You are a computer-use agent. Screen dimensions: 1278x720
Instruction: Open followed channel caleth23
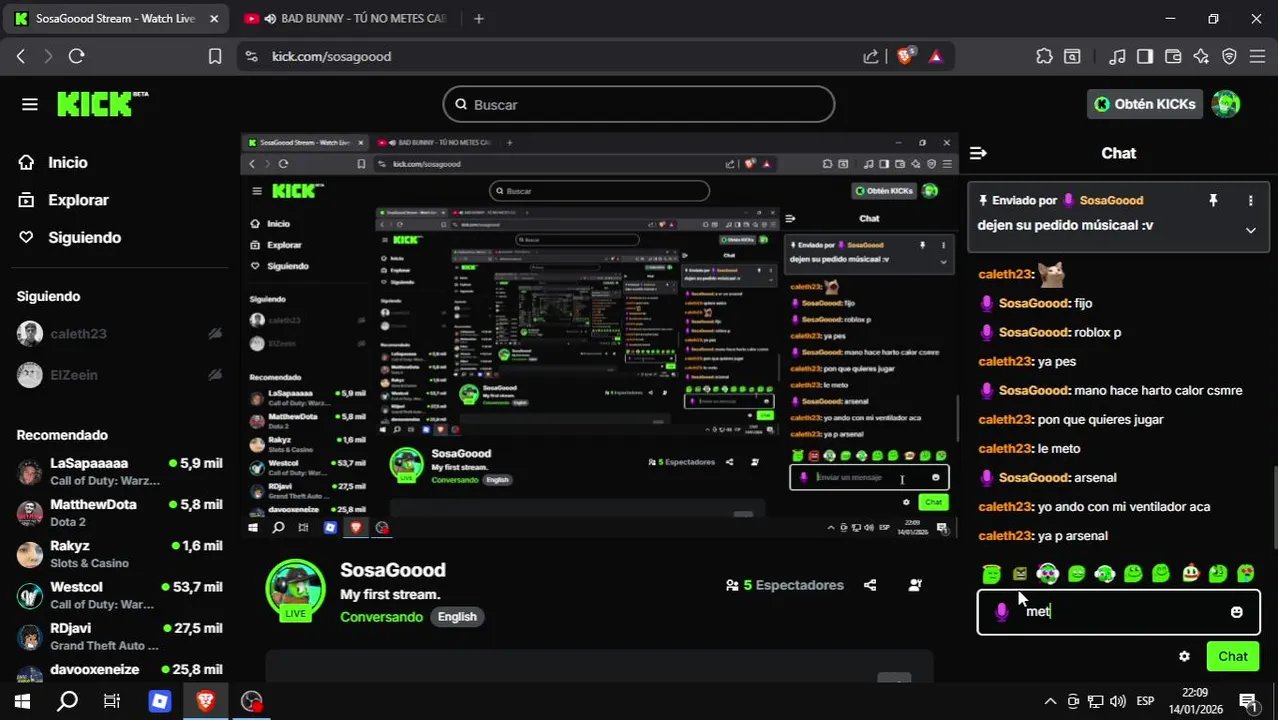click(x=120, y=334)
